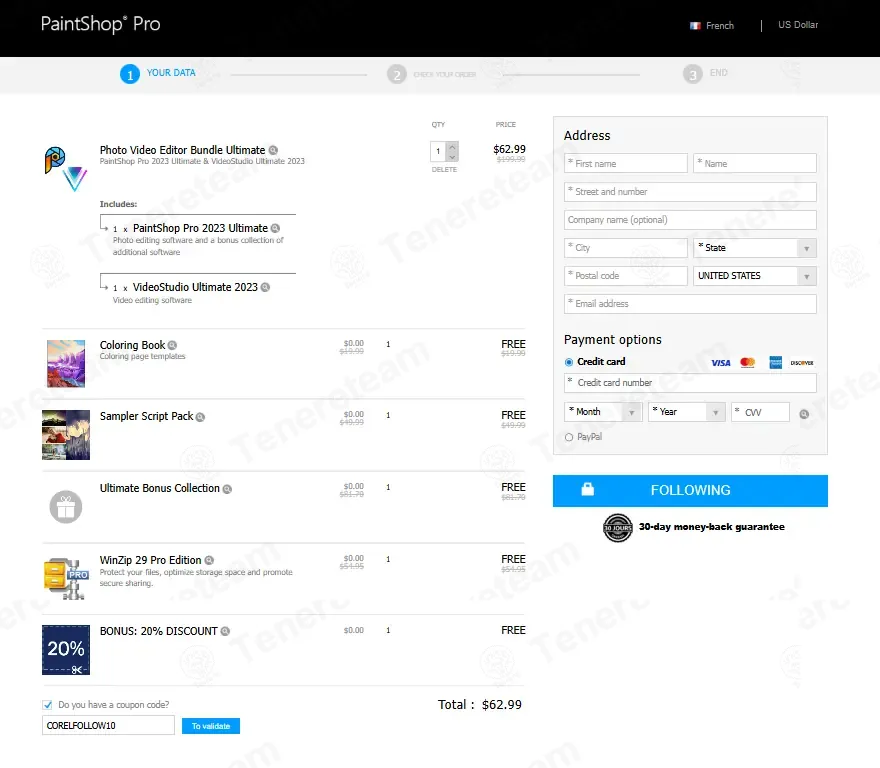This screenshot has width=880, height=768.
Task: Click into the City field
Action: click(626, 248)
